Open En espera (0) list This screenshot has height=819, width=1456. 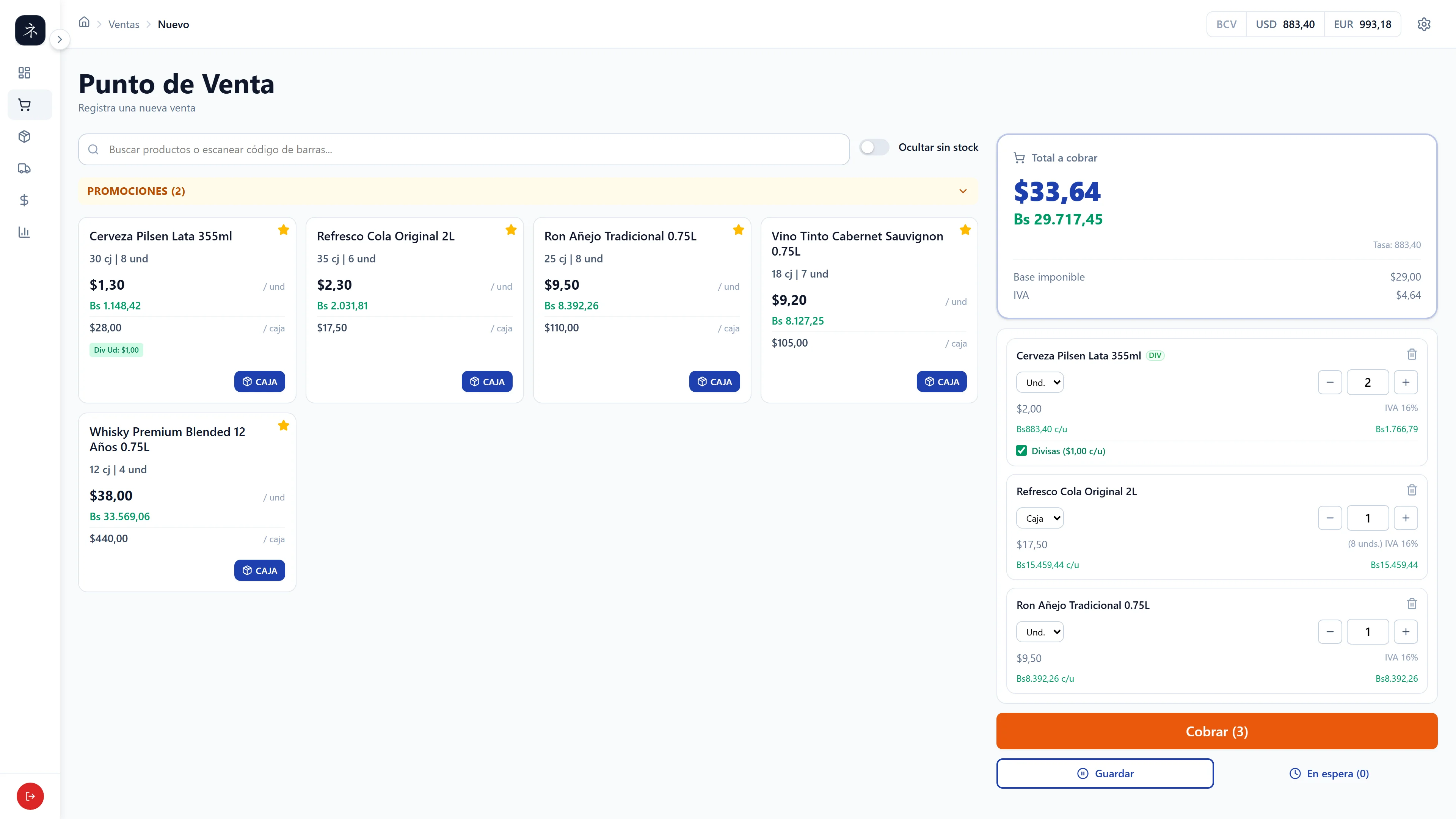1329,773
